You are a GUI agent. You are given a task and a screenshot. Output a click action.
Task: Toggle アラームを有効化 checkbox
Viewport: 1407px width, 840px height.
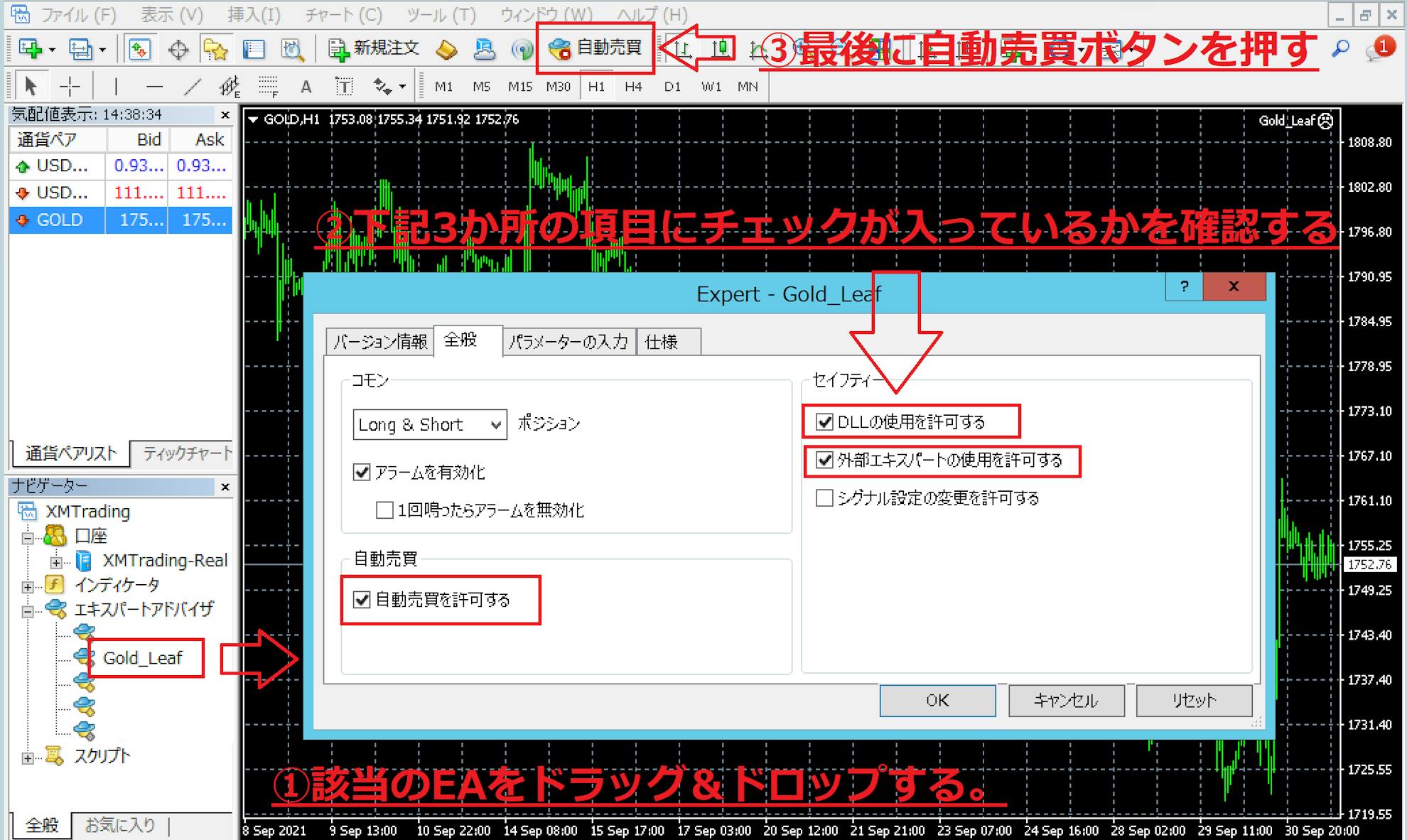click(x=362, y=472)
